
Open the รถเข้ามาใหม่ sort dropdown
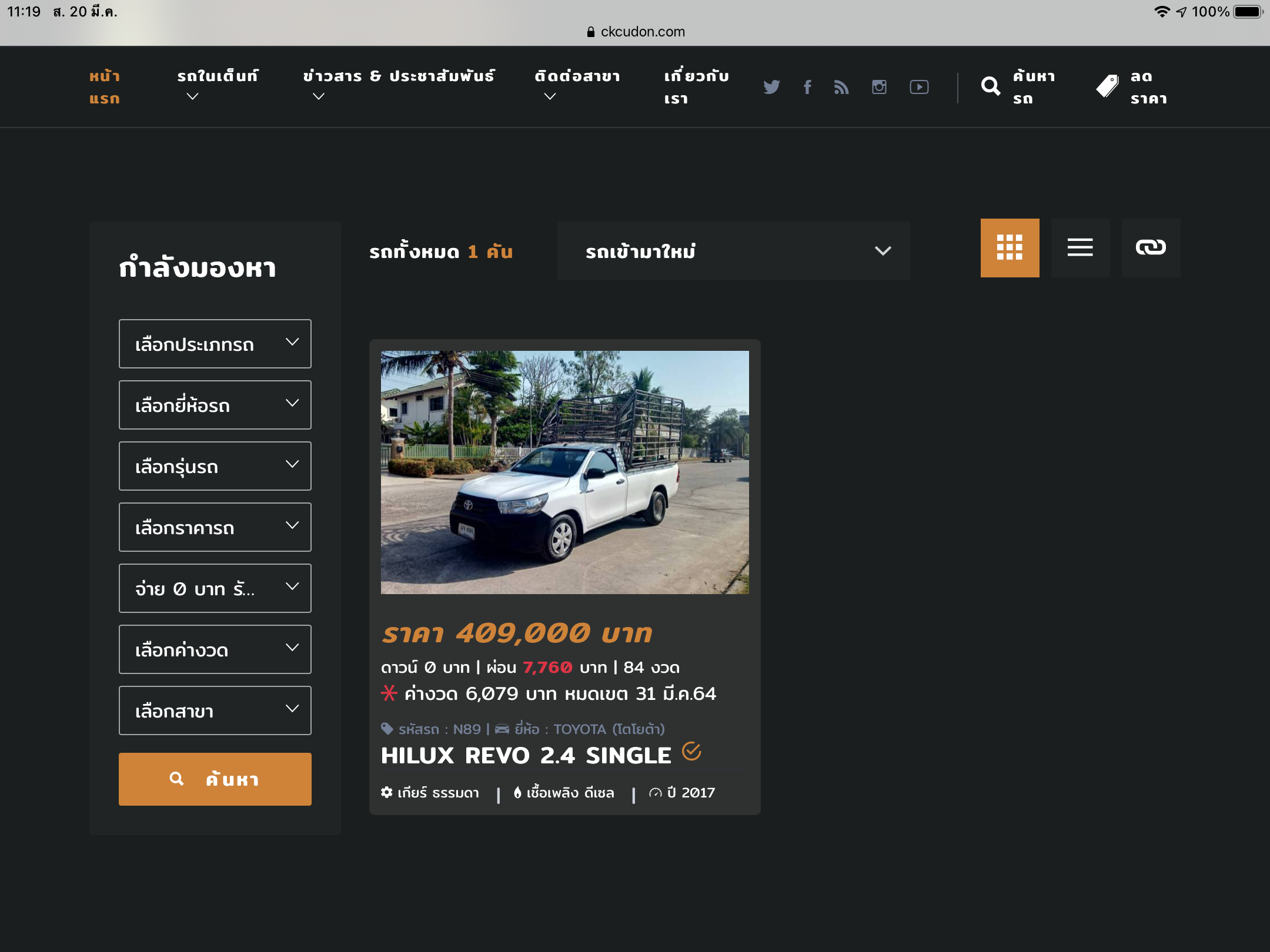(x=733, y=251)
